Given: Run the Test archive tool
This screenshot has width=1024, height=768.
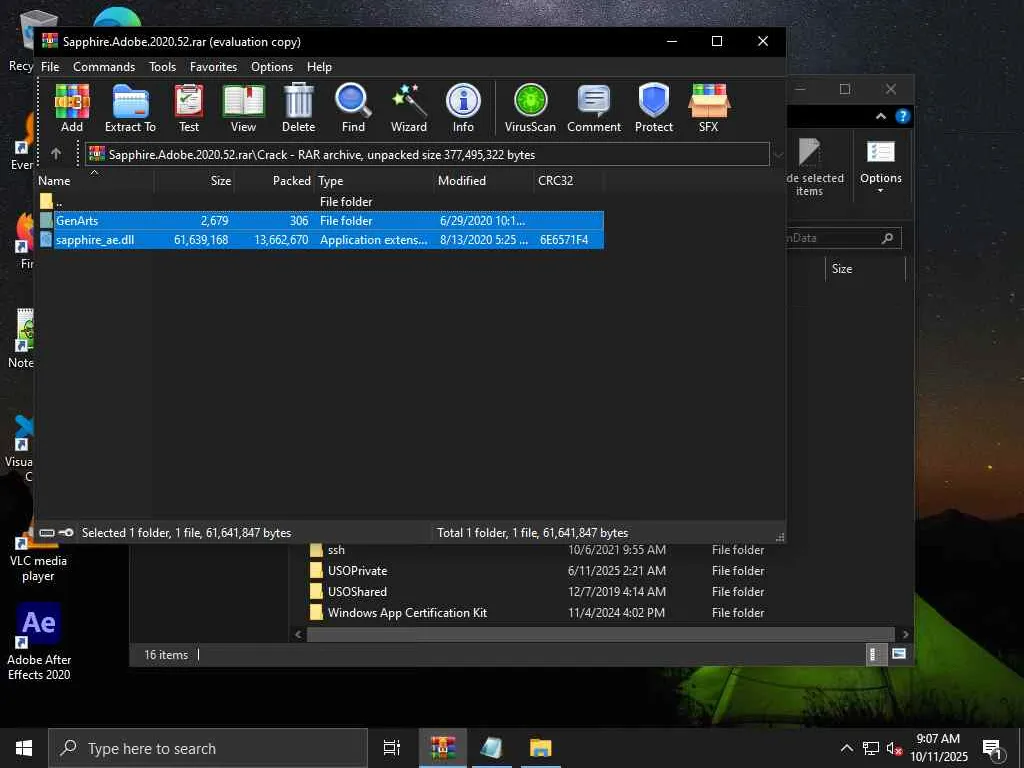Looking at the screenshot, I should 189,108.
